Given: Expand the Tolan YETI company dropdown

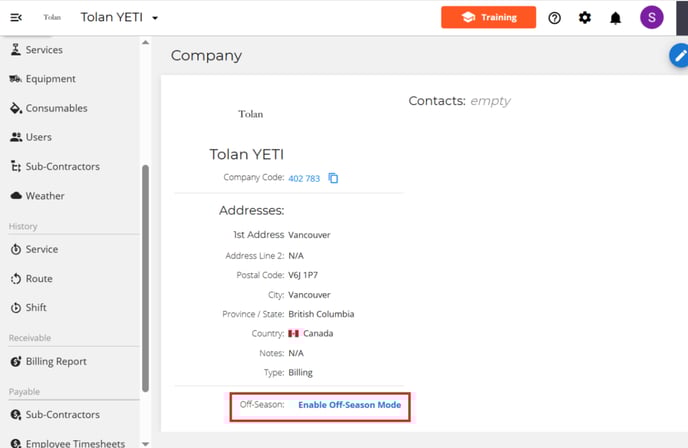Looking at the screenshot, I should click(155, 18).
